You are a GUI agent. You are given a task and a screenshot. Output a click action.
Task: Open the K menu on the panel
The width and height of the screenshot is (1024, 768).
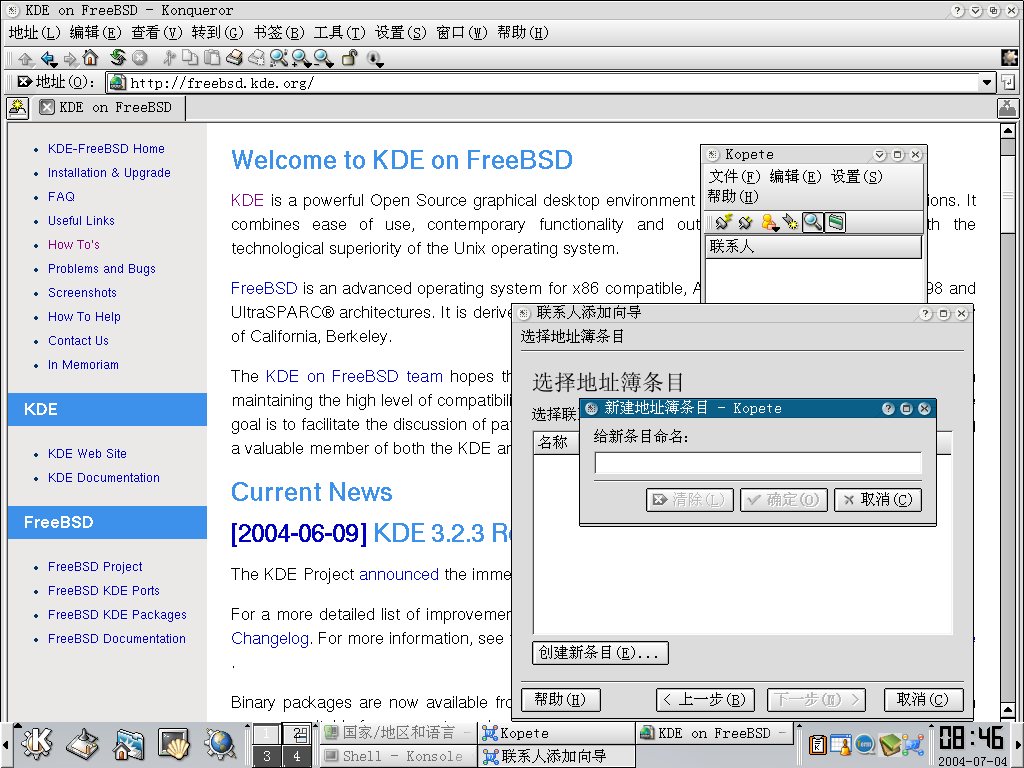pos(37,744)
